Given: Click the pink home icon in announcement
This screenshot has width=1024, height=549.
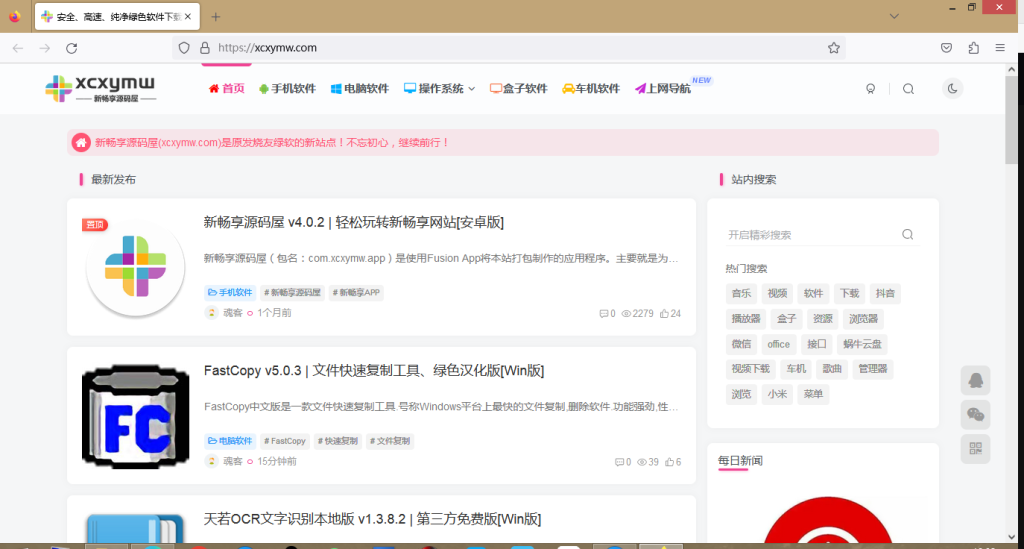Looking at the screenshot, I should tap(81, 142).
